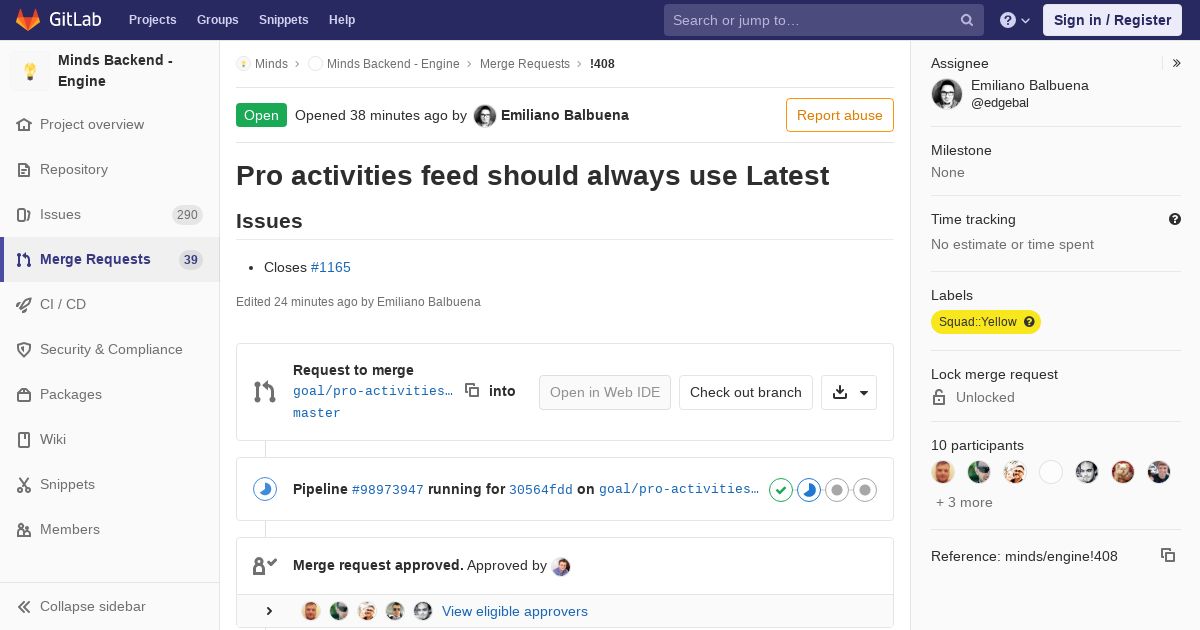Click the running pipeline status icon
Image resolution: width=1200 pixels, height=630 pixels.
tap(264, 489)
